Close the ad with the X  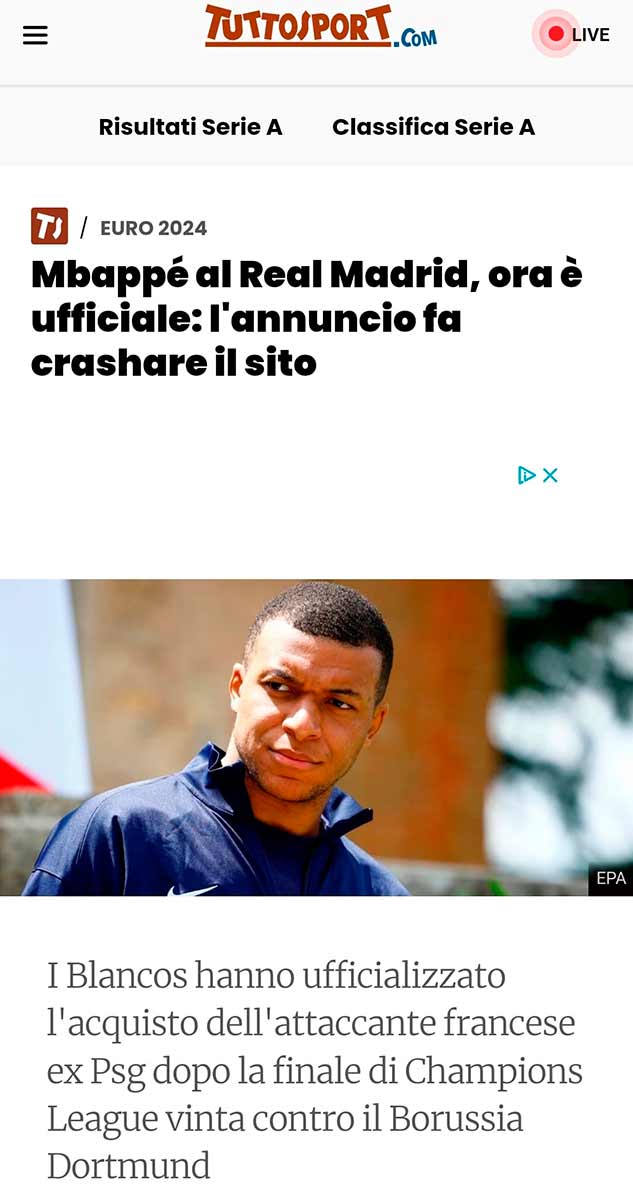pos(550,475)
